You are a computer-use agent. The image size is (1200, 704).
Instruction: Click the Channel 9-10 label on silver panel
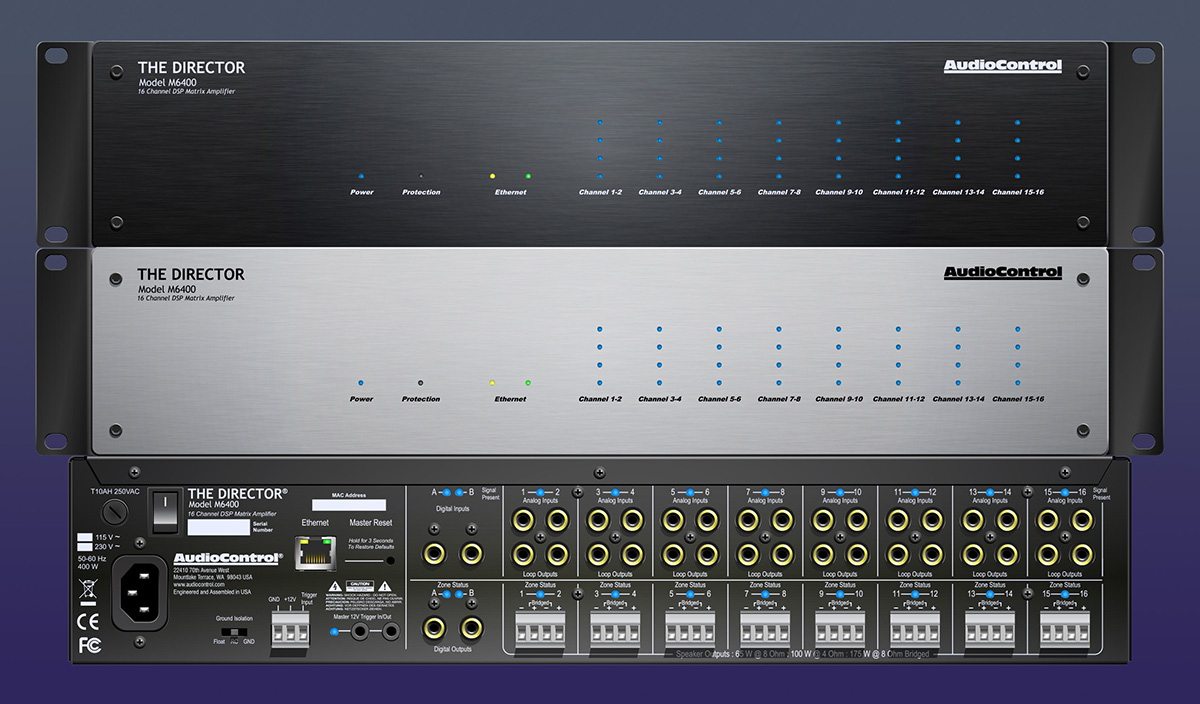tap(839, 399)
